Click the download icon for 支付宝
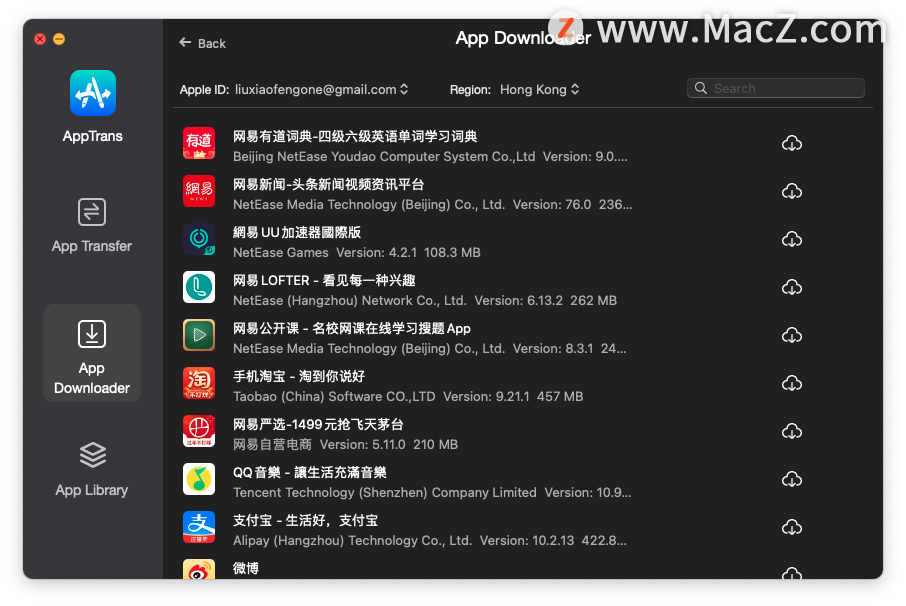 [x=792, y=527]
